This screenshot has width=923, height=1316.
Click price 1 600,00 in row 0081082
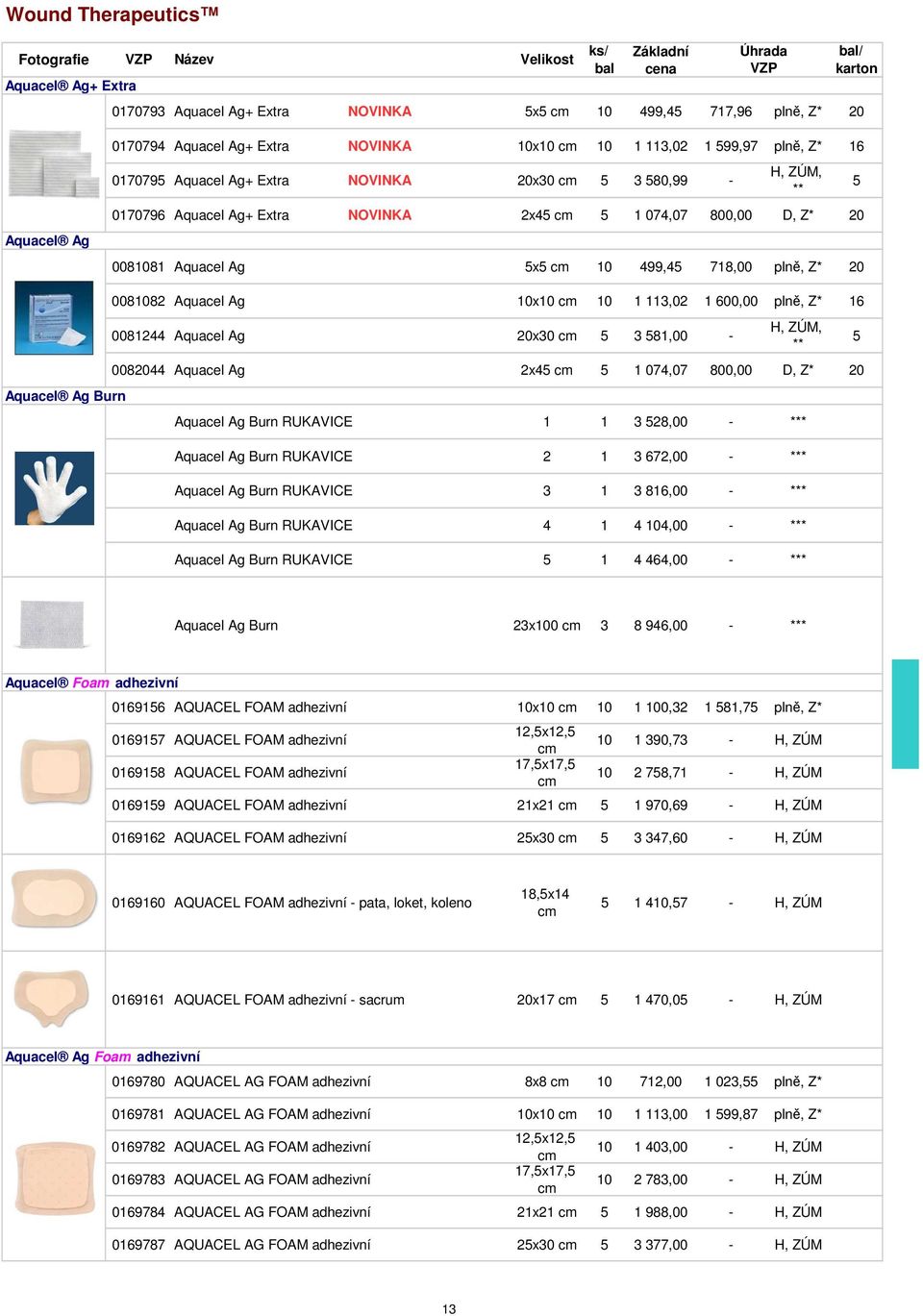click(731, 302)
